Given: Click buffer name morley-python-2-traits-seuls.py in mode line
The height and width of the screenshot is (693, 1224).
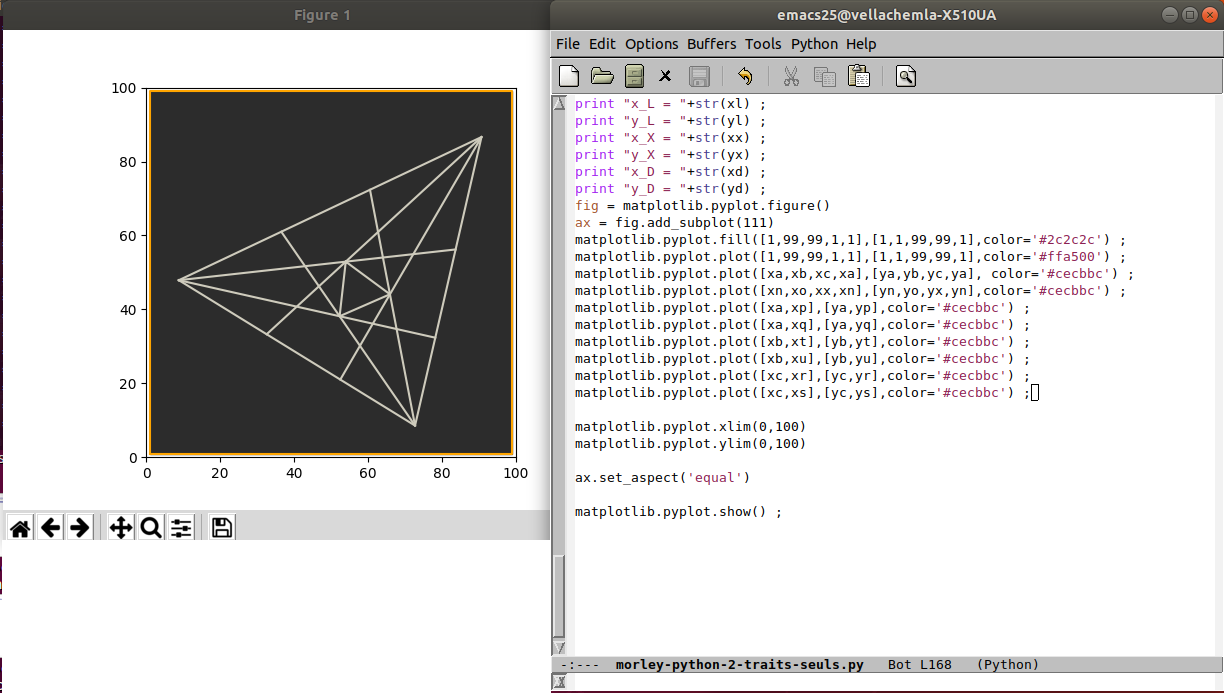Looking at the screenshot, I should point(739,665).
